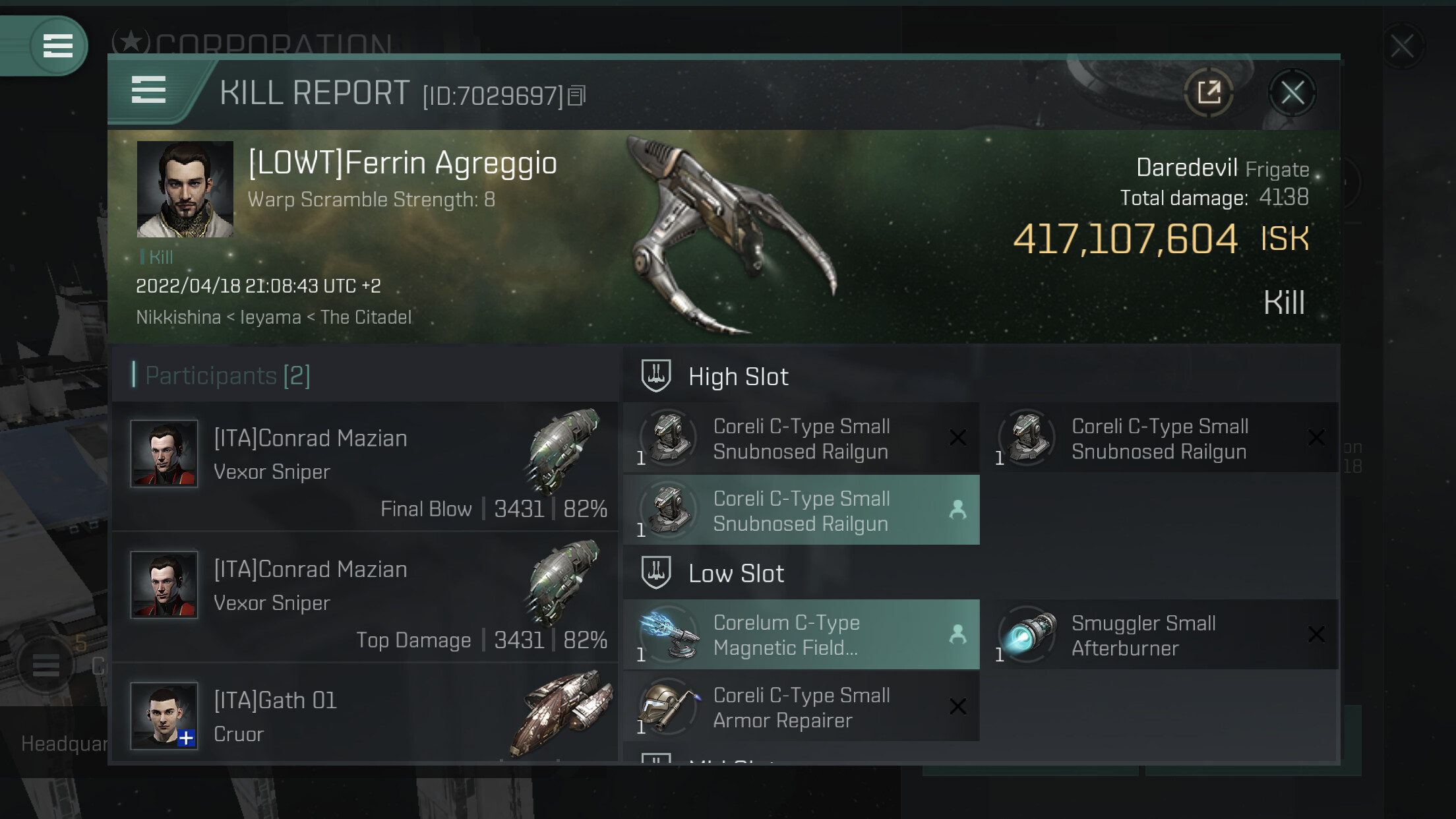The width and height of the screenshot is (1456, 819).
Task: Select the Low Slot shield icon
Action: click(x=656, y=572)
